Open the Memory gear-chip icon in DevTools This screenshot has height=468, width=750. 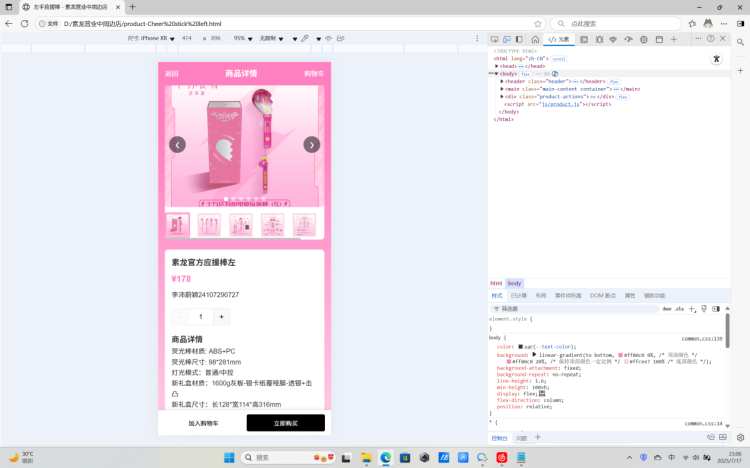pos(644,39)
